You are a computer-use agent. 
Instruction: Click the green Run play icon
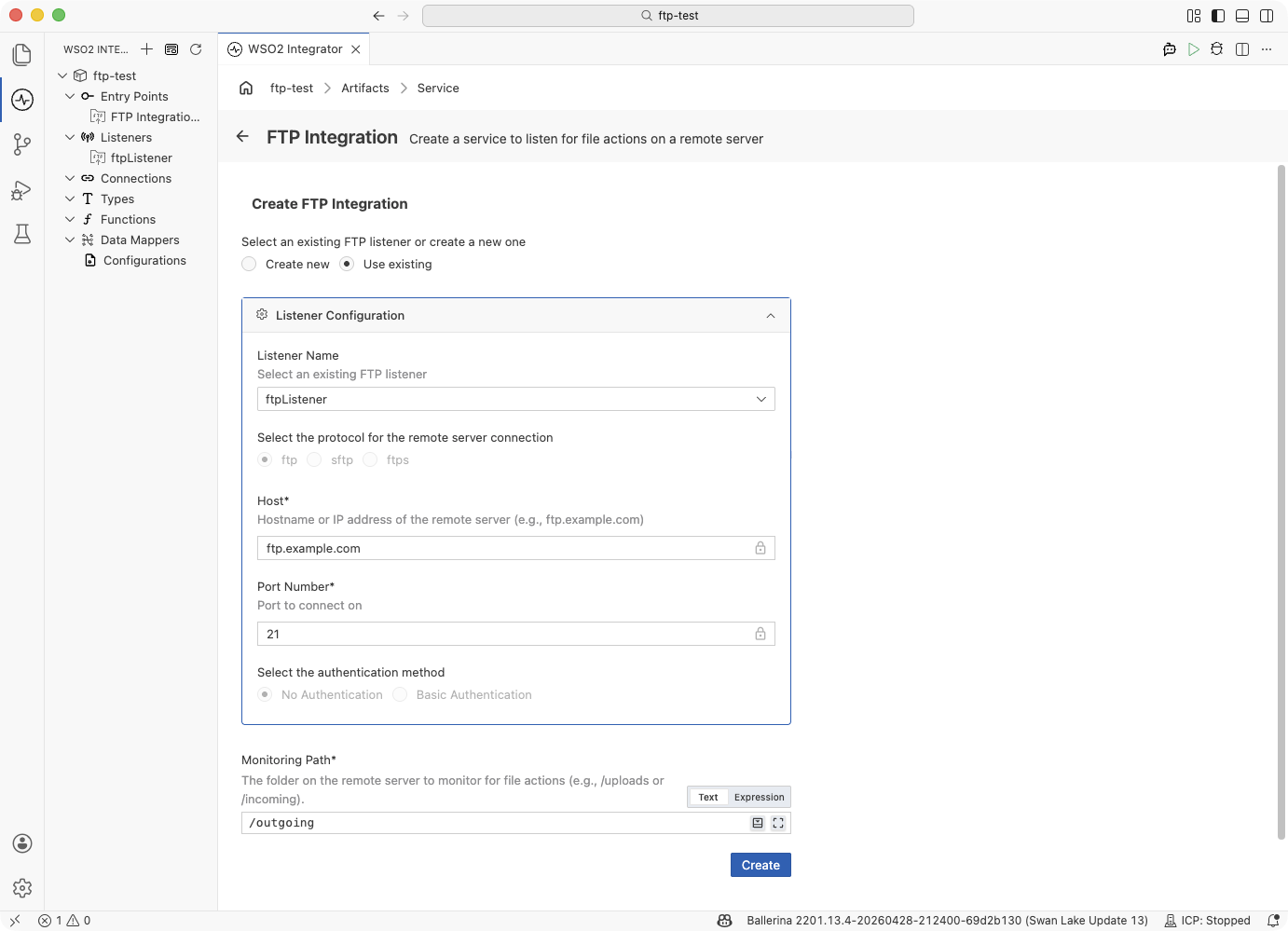(1194, 49)
